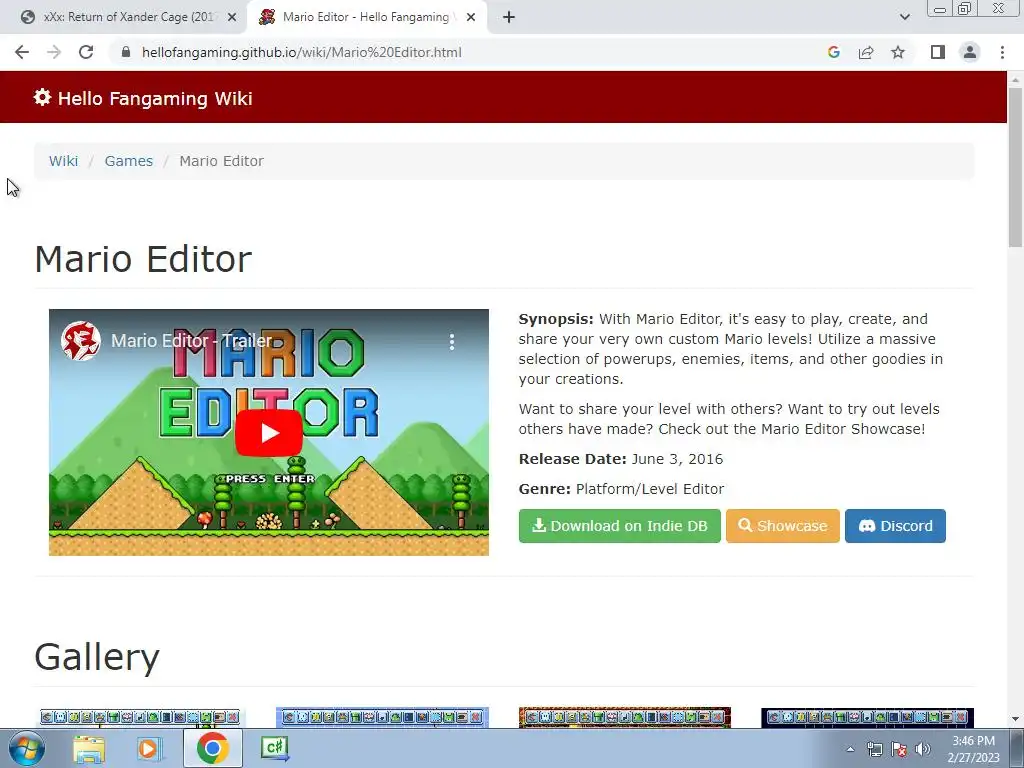Click the gear icon in wiki header
Image resolution: width=1024 pixels, height=768 pixels.
[x=42, y=97]
